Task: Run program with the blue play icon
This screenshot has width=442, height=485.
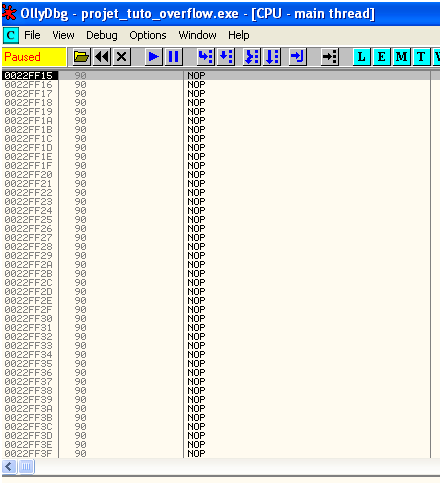Action: 153,57
